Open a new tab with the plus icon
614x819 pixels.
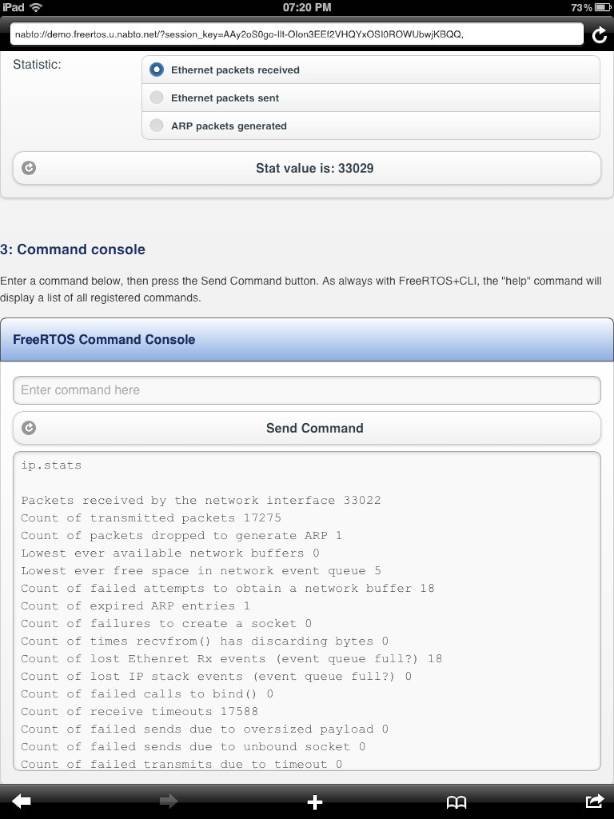tap(315, 801)
